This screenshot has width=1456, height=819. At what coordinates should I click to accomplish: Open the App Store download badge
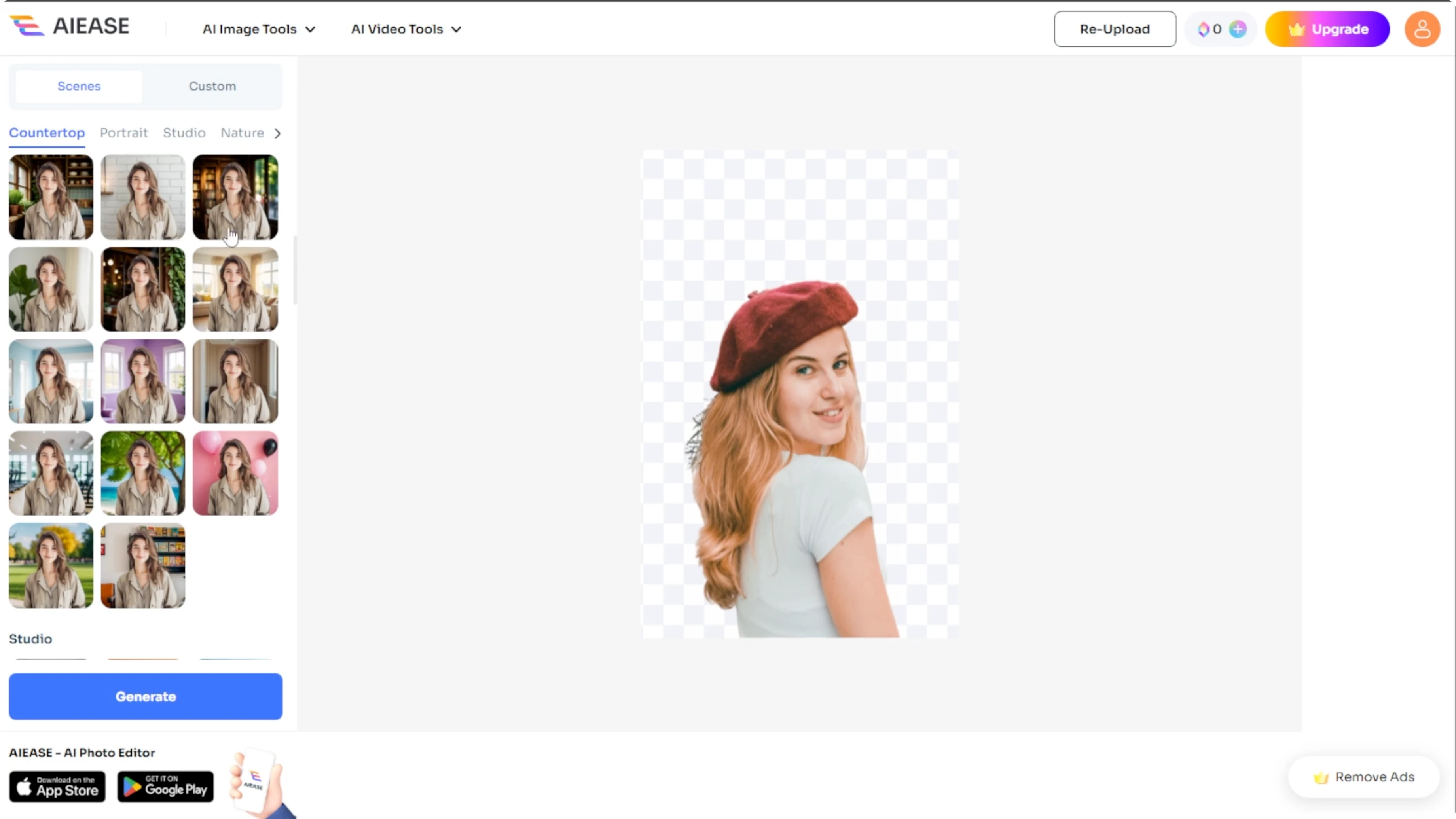[x=57, y=786]
